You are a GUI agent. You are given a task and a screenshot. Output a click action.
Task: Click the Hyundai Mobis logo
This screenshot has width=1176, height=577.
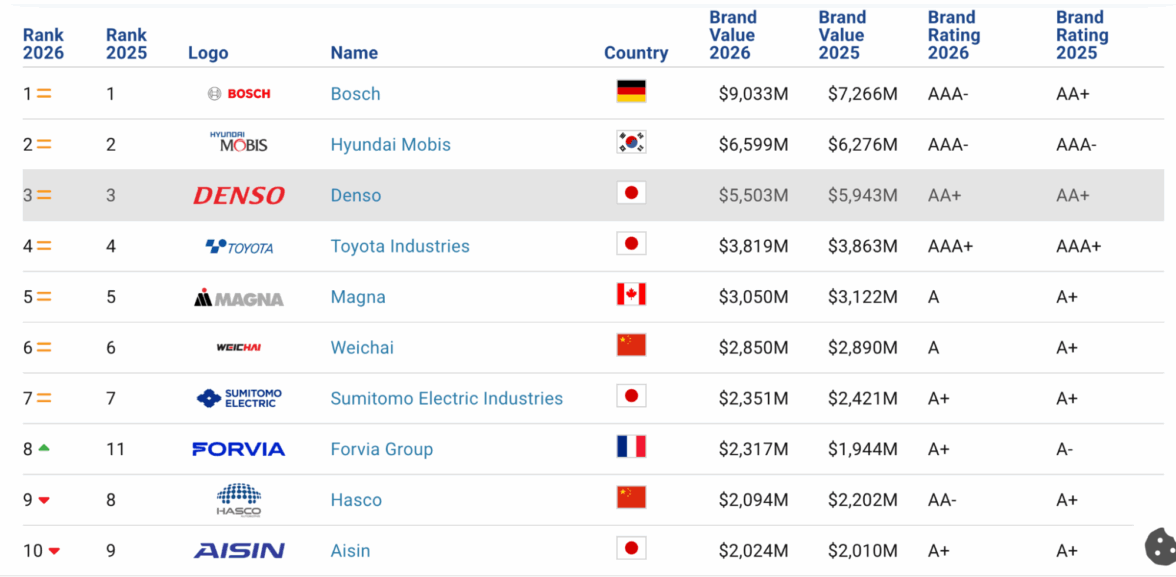click(x=239, y=143)
